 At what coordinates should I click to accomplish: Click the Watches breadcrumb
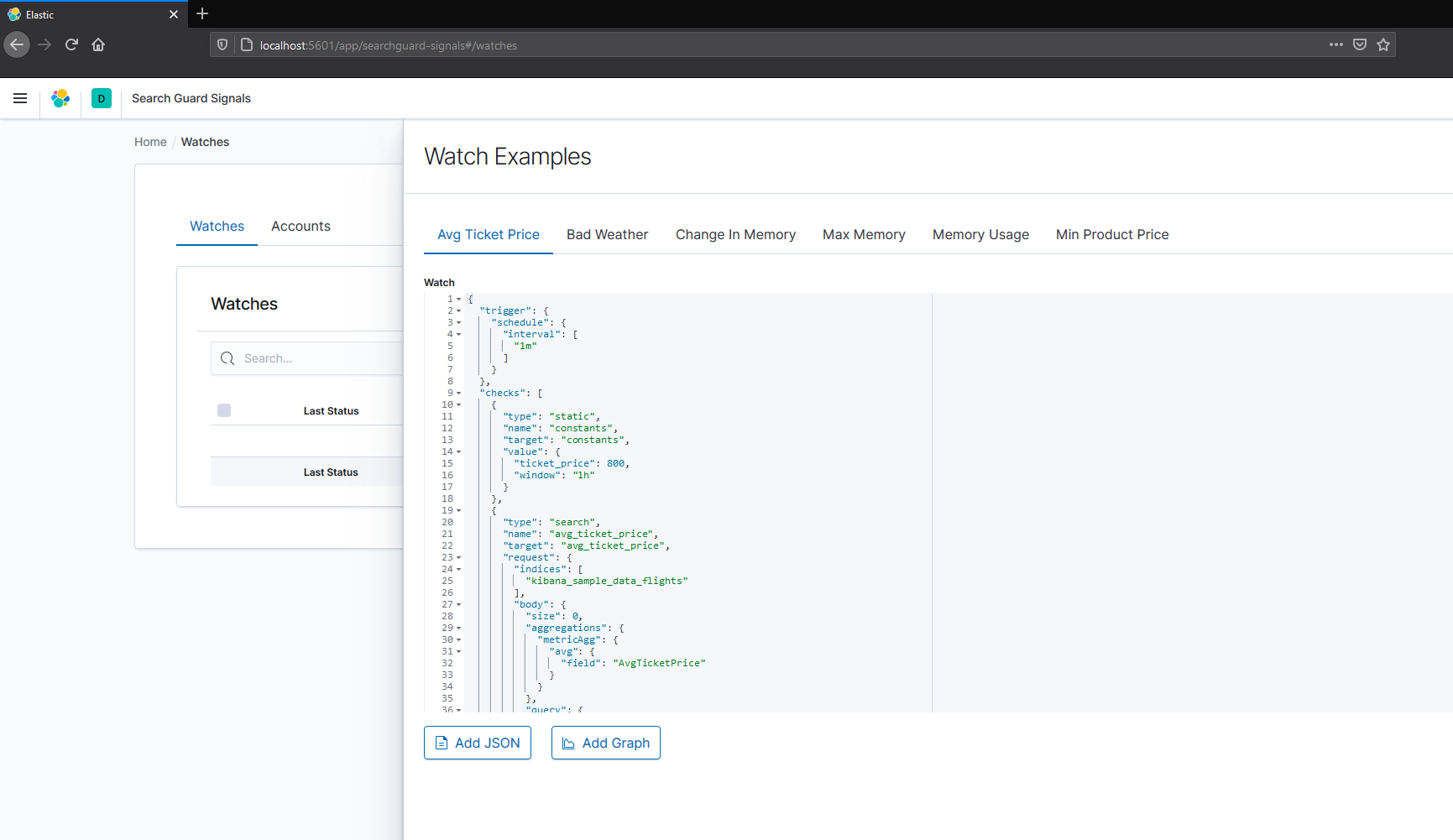[x=205, y=142]
